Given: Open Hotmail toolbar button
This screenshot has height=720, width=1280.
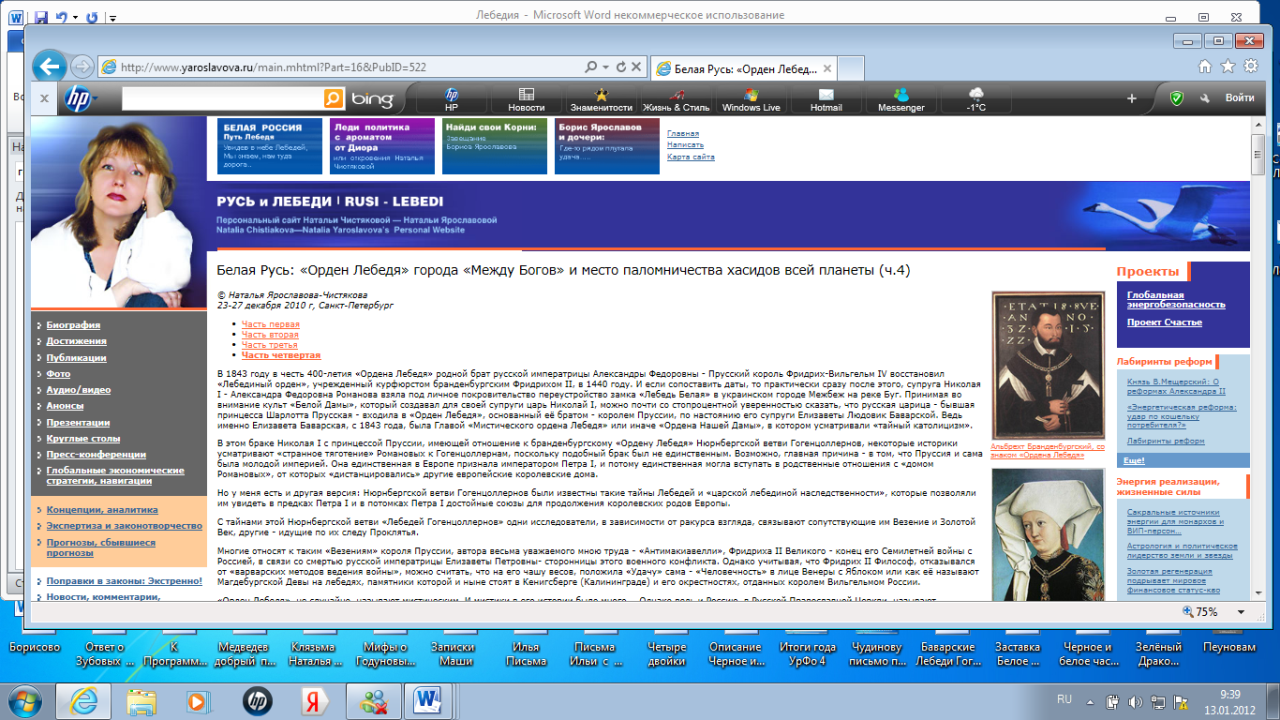Looking at the screenshot, I should pos(826,98).
